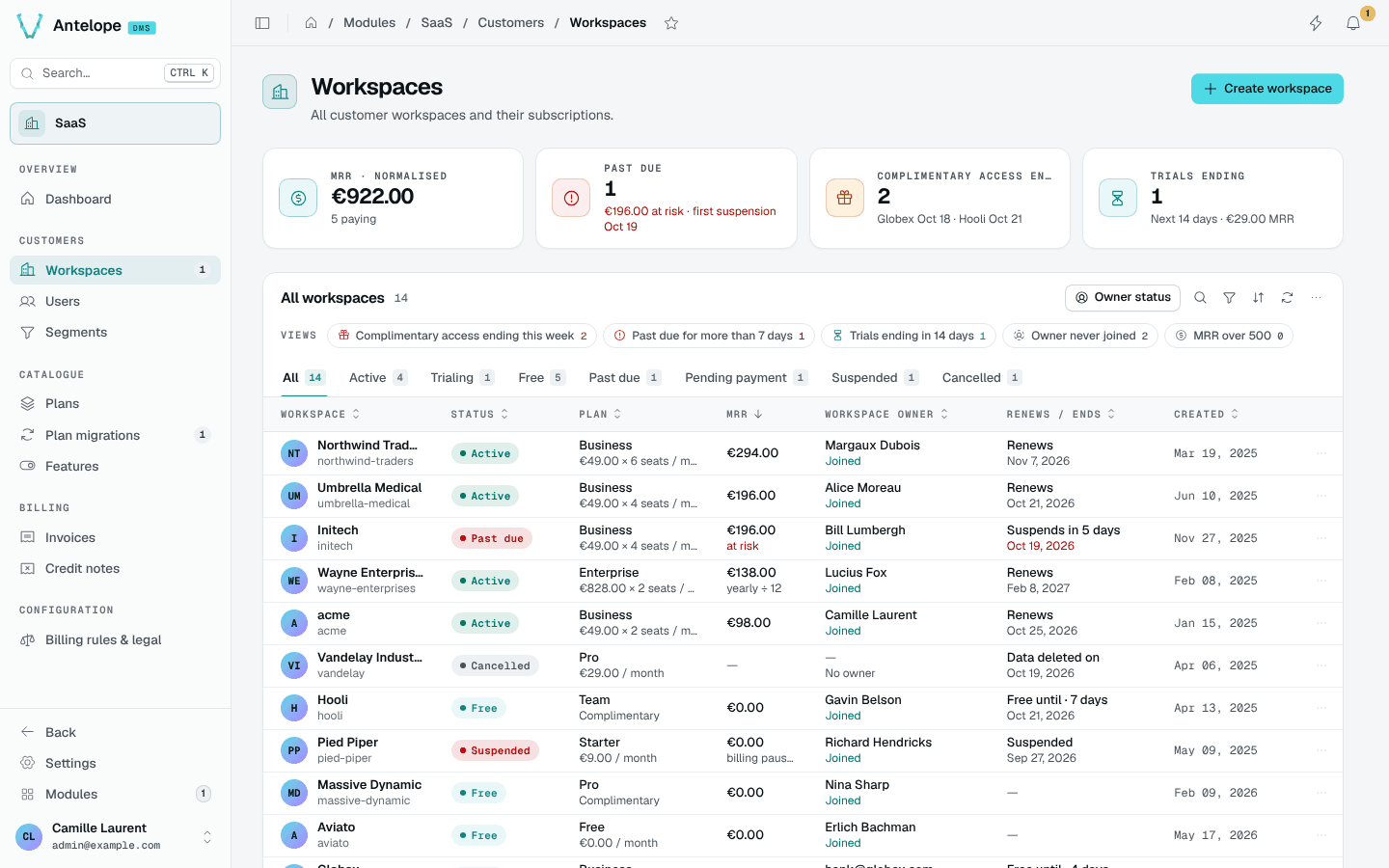Open row actions menu for Northwind Traders
Screen dimensions: 1389x868
coord(1321,453)
